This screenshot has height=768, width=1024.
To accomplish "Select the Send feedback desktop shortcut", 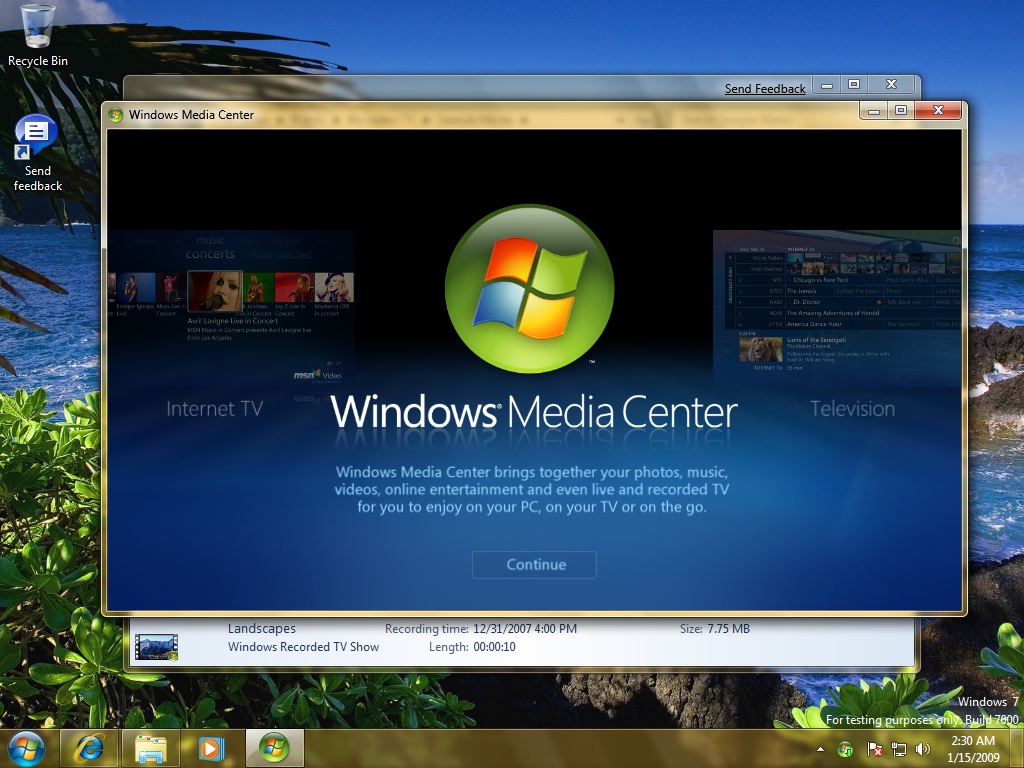I will [37, 154].
